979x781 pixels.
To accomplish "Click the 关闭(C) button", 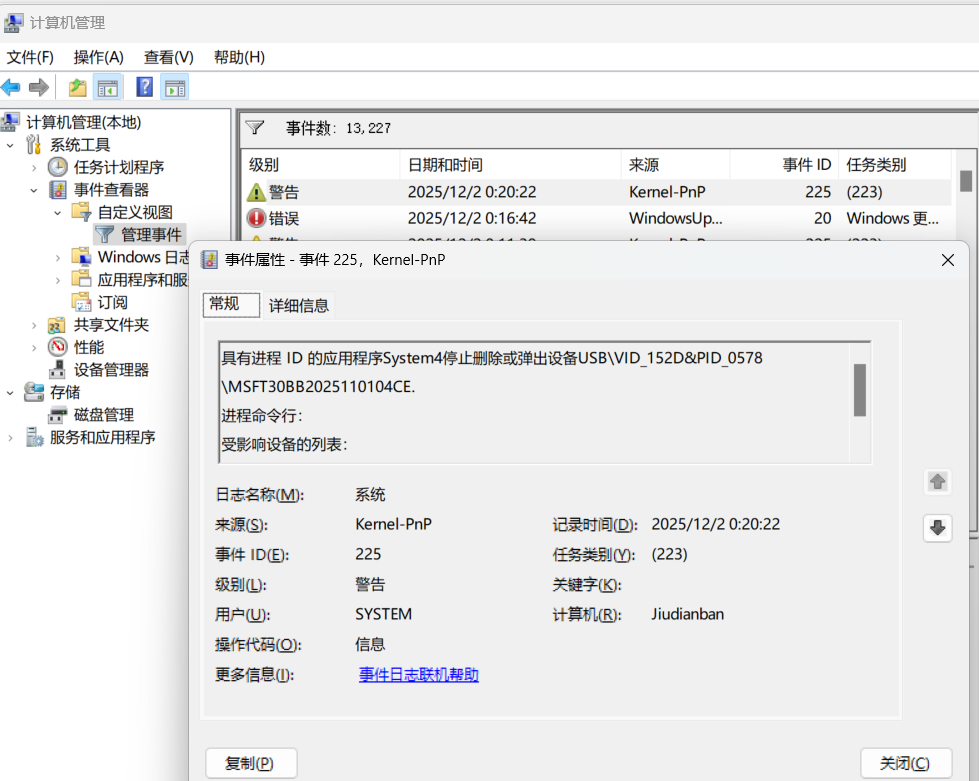I will [x=905, y=763].
